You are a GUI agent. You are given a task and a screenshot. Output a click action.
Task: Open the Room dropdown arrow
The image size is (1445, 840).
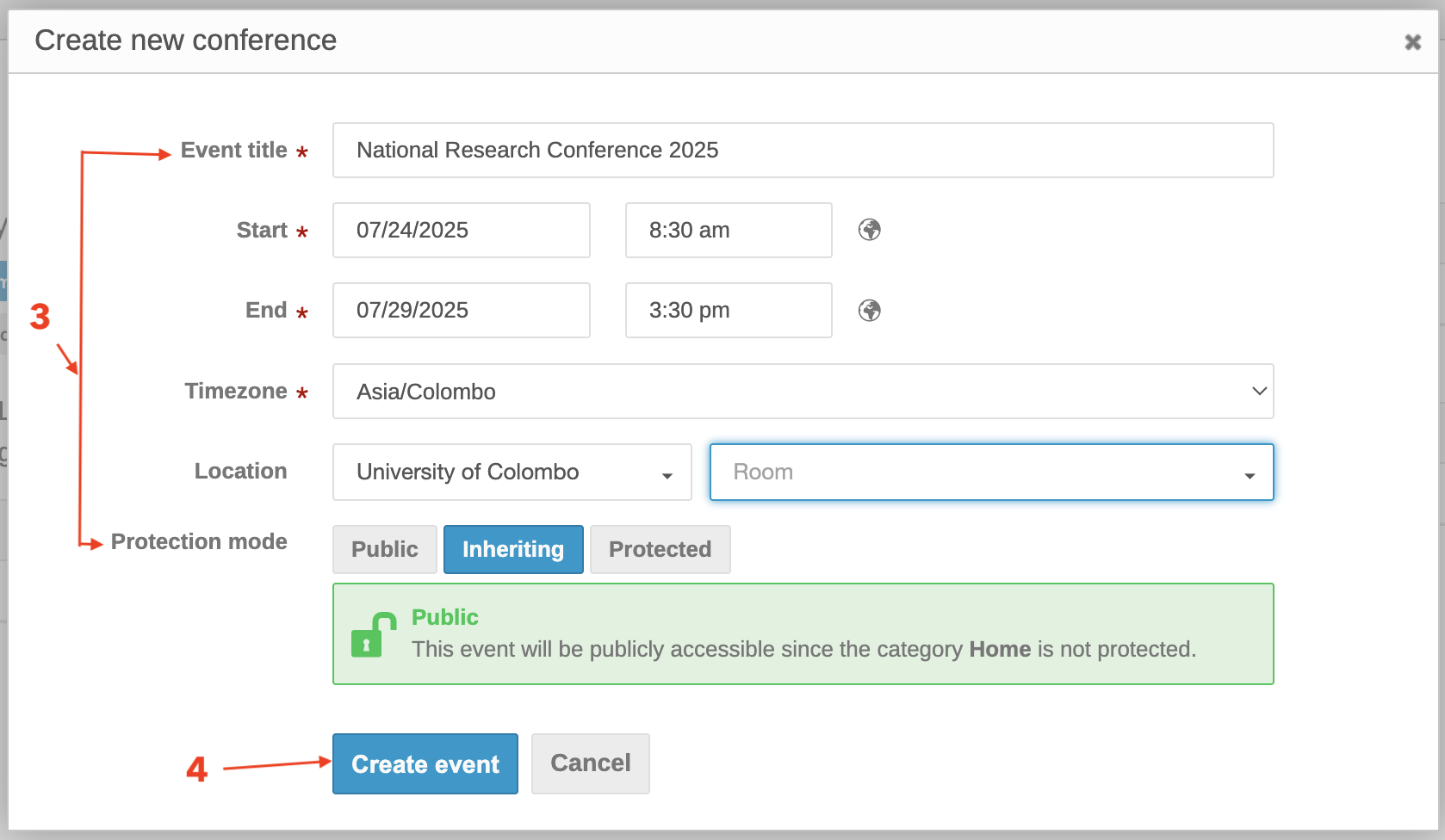click(1249, 475)
